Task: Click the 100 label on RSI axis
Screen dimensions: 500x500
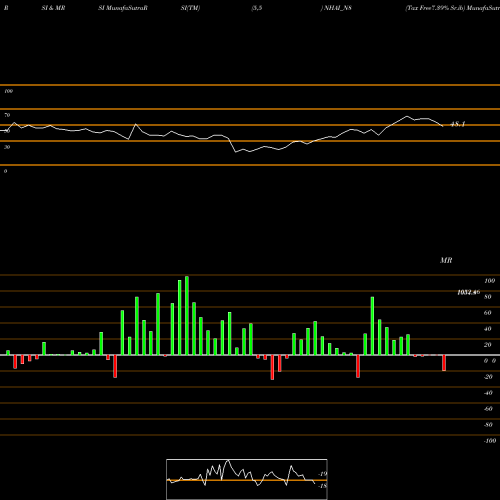Action: click(x=8, y=91)
